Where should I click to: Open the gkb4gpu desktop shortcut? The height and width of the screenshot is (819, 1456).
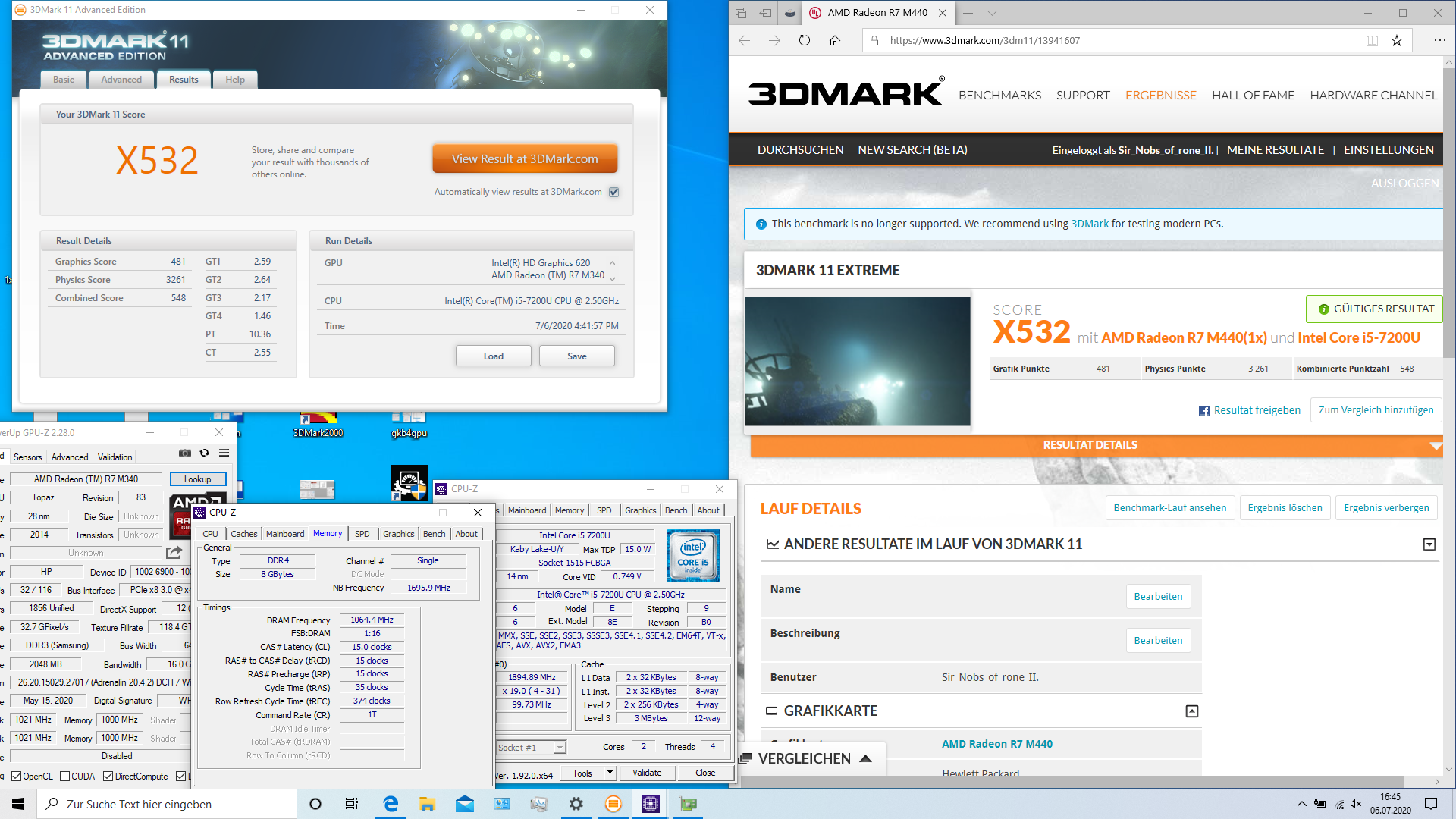coord(409,425)
